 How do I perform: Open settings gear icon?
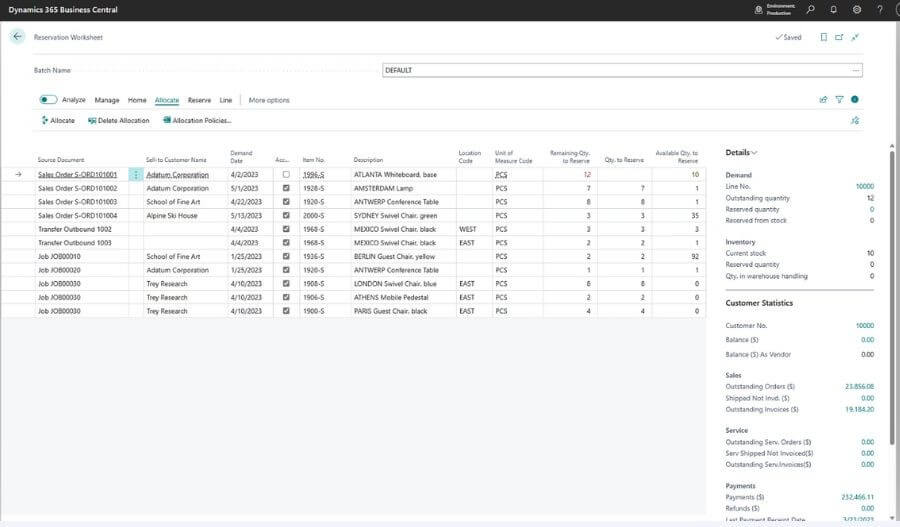pyautogui.click(x=857, y=10)
